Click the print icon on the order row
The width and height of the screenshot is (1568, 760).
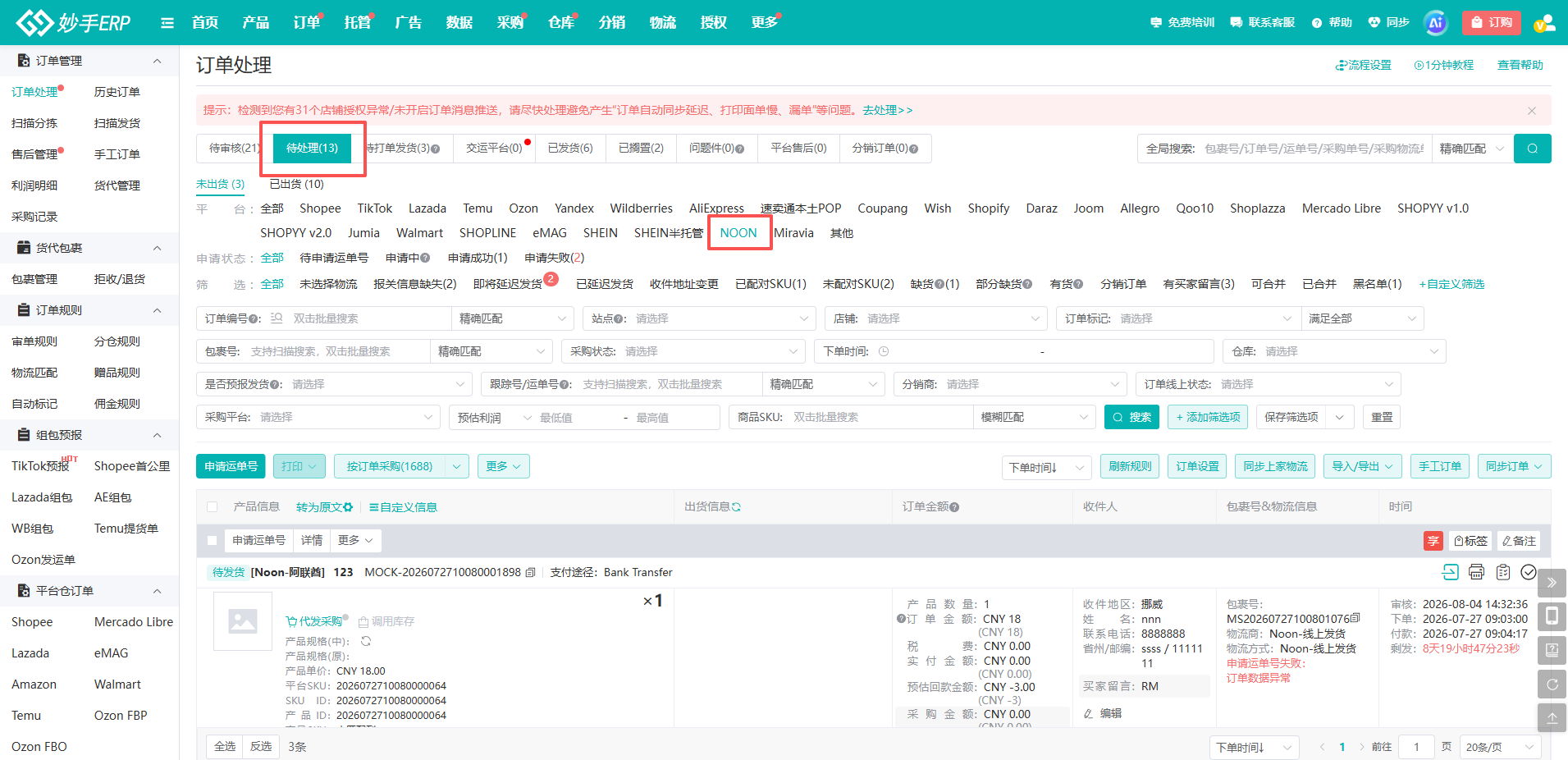click(1476, 572)
